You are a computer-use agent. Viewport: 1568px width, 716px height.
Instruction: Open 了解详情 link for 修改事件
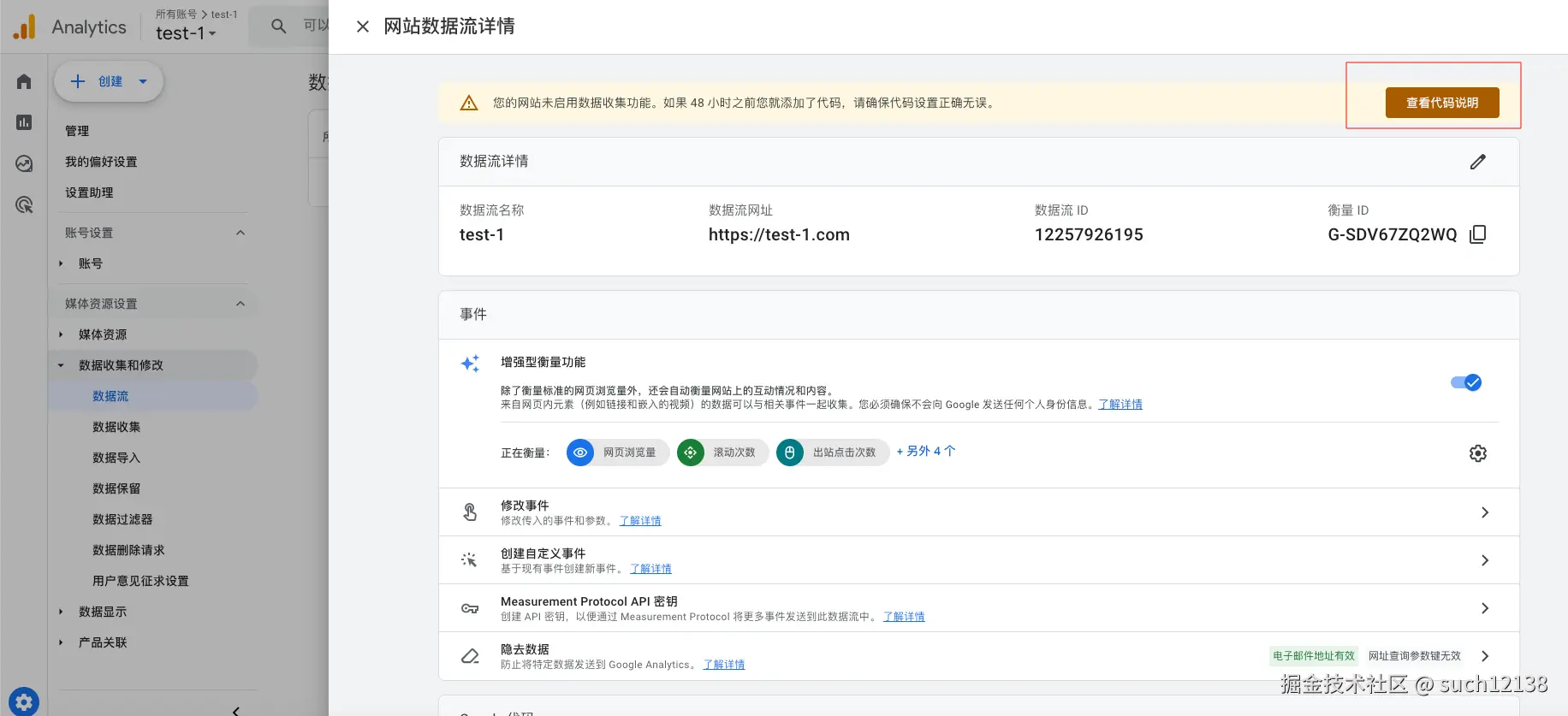pos(640,521)
